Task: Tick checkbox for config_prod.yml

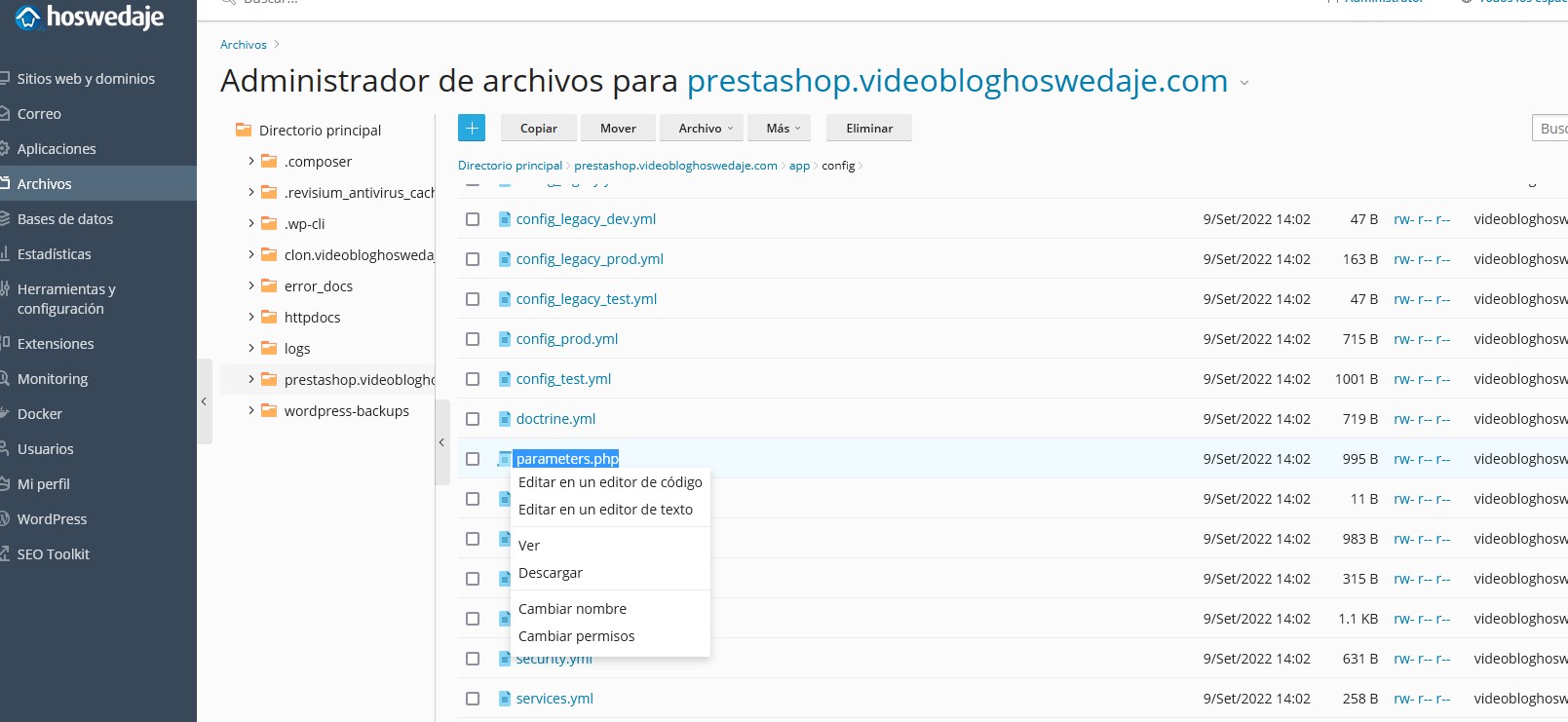Action: (473, 339)
